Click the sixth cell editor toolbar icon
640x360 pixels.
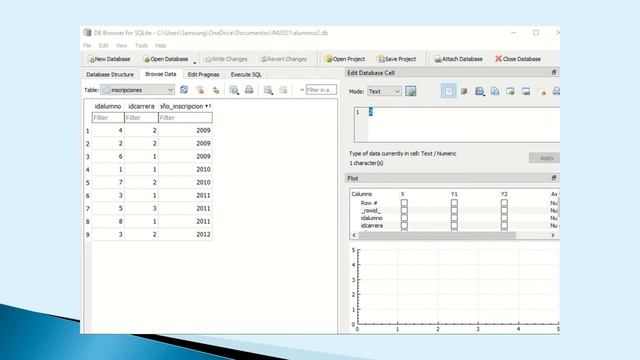[526, 91]
